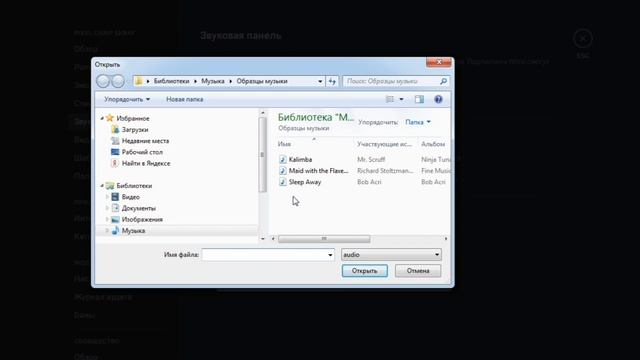Screen dimensions: 640x360
Task: Click the navigation pane scroll down arrow
Action: pos(262,239)
